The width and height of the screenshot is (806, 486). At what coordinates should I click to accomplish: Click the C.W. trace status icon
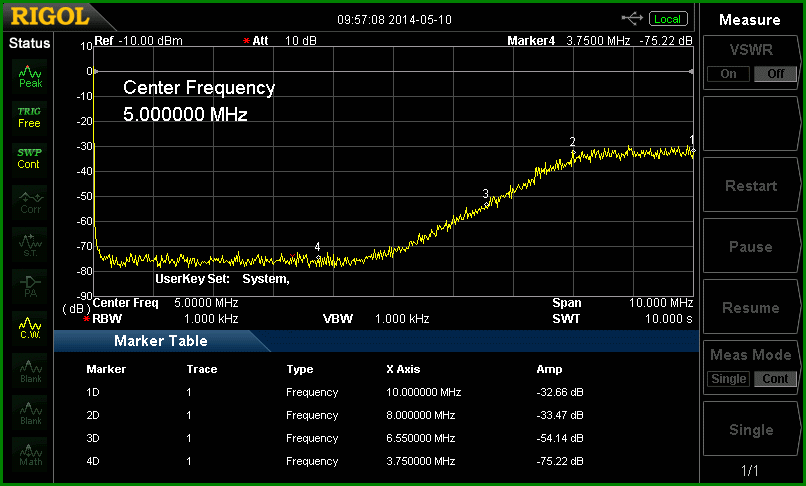tap(30, 328)
